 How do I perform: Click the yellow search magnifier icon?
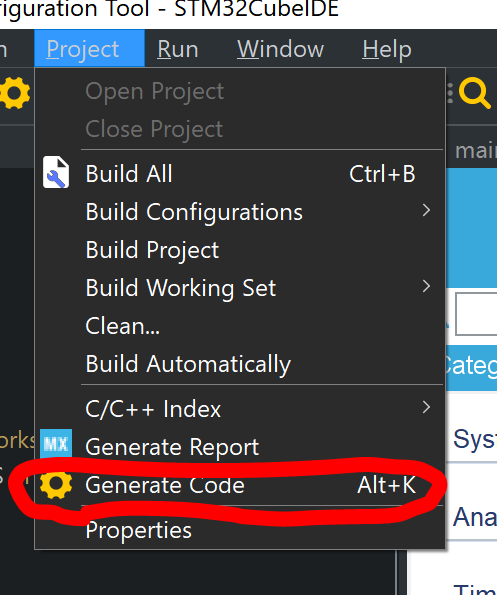point(474,93)
